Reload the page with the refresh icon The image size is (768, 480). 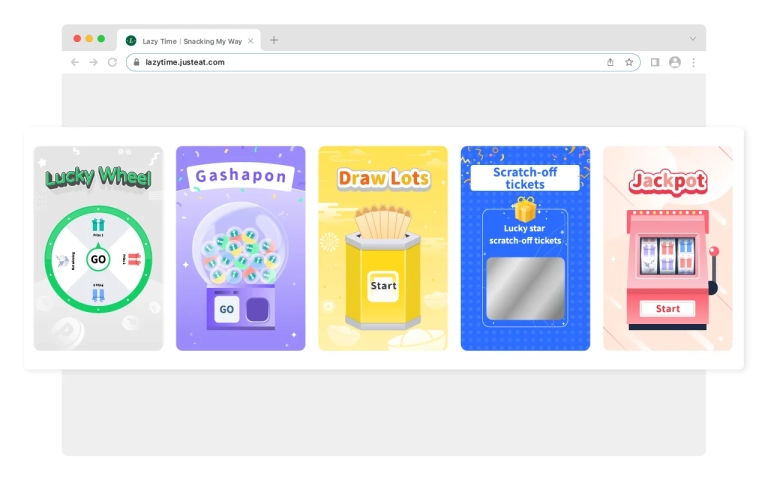tap(112, 62)
